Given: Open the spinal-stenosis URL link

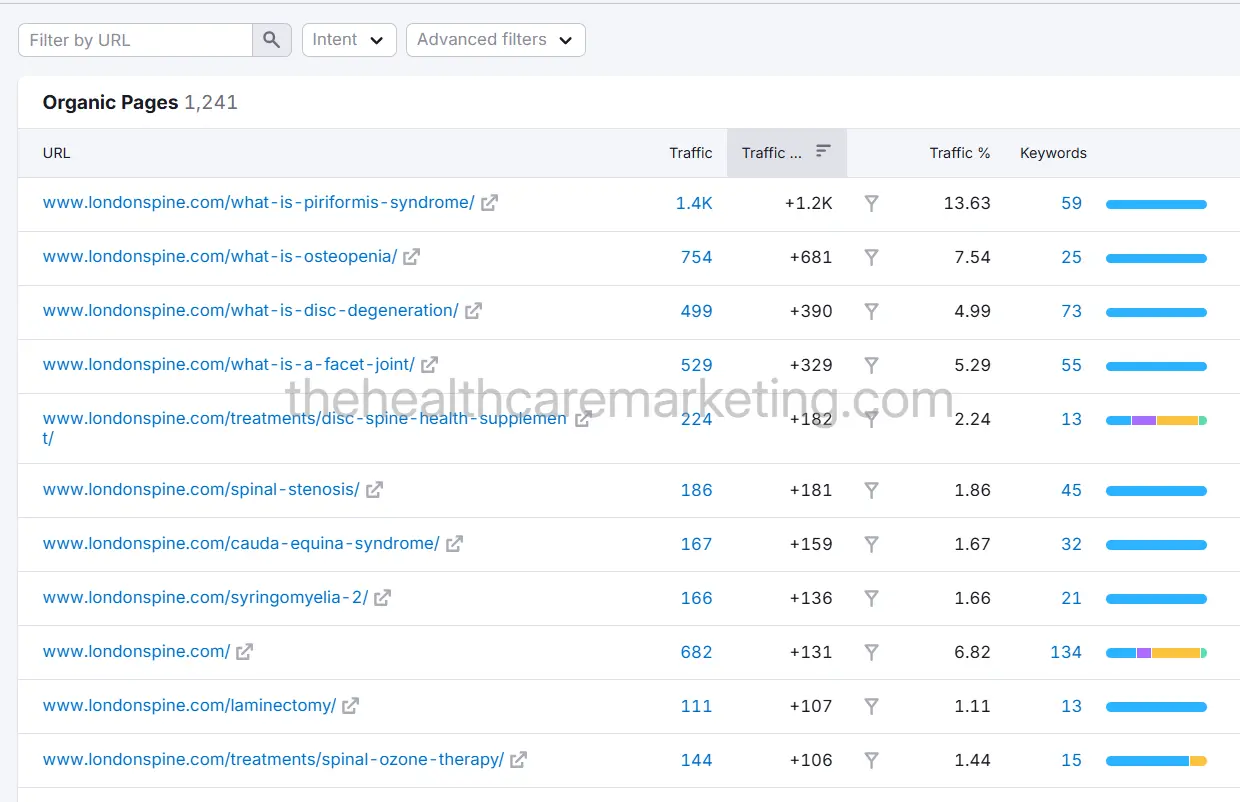Looking at the screenshot, I should click(x=200, y=490).
